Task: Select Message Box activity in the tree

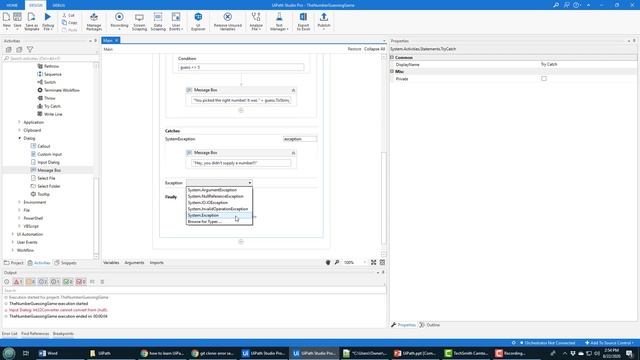Action: pos(49,170)
